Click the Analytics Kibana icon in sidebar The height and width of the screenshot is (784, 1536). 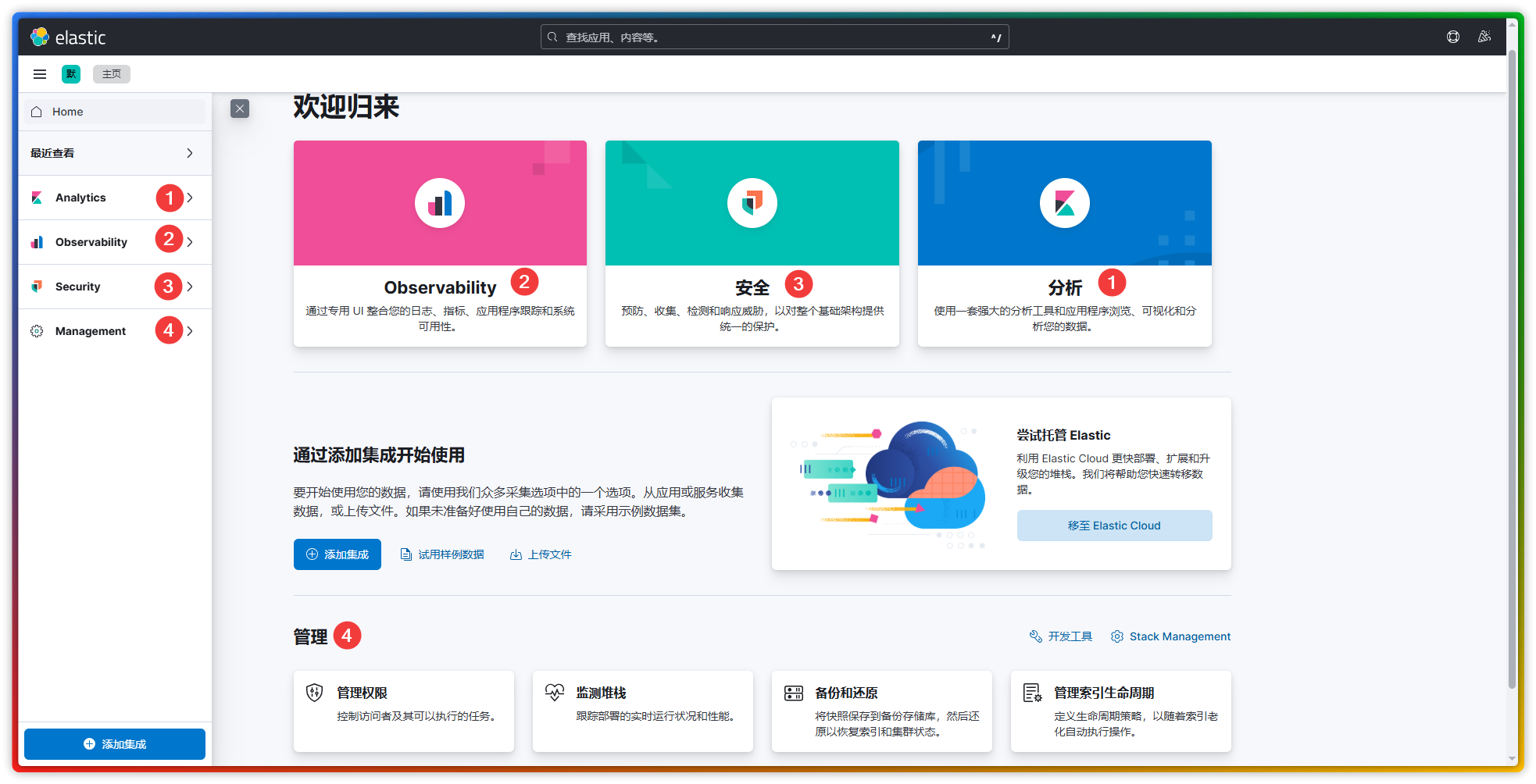[x=37, y=198]
